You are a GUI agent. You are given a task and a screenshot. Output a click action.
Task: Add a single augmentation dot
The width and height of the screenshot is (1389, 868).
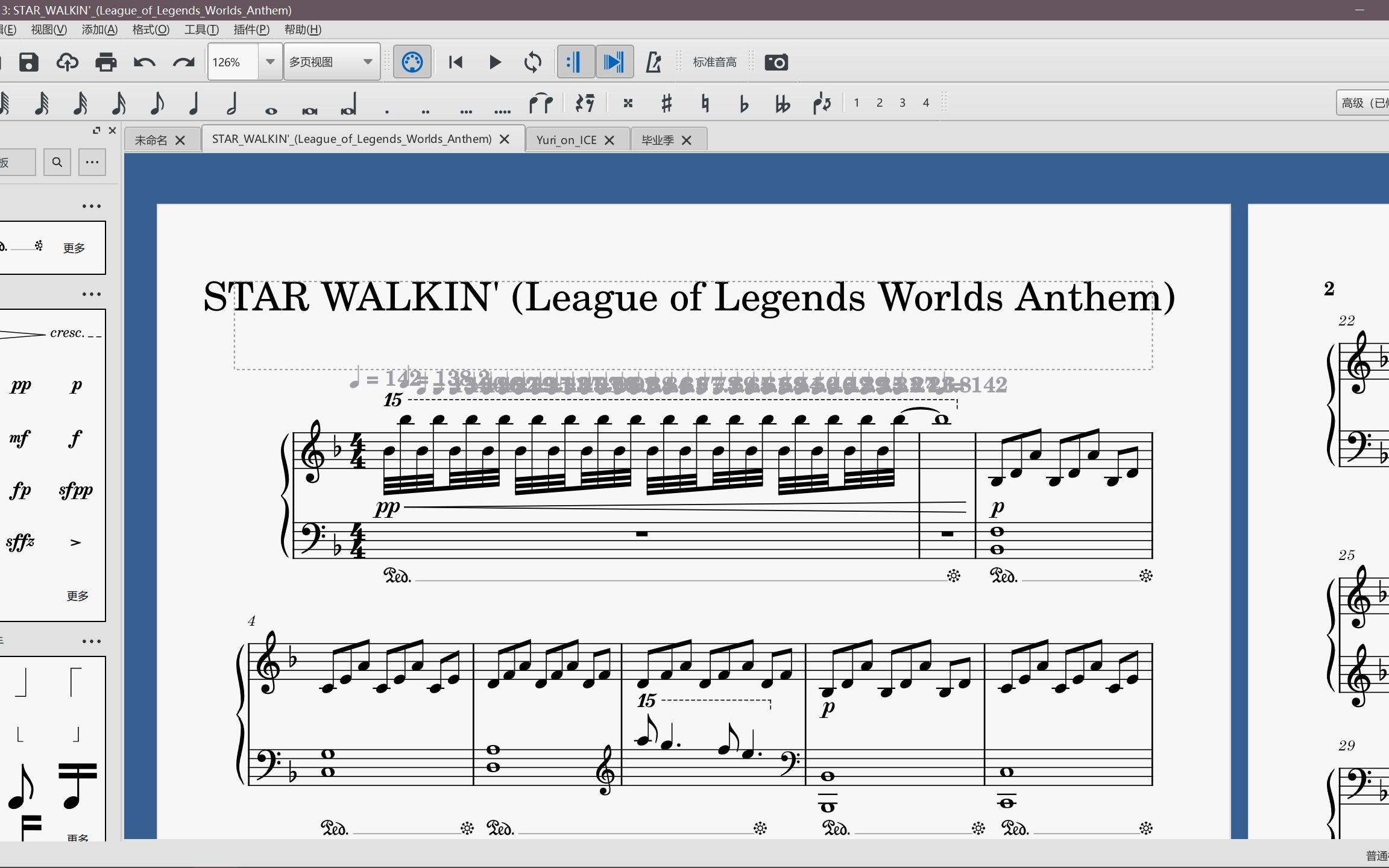(x=387, y=111)
